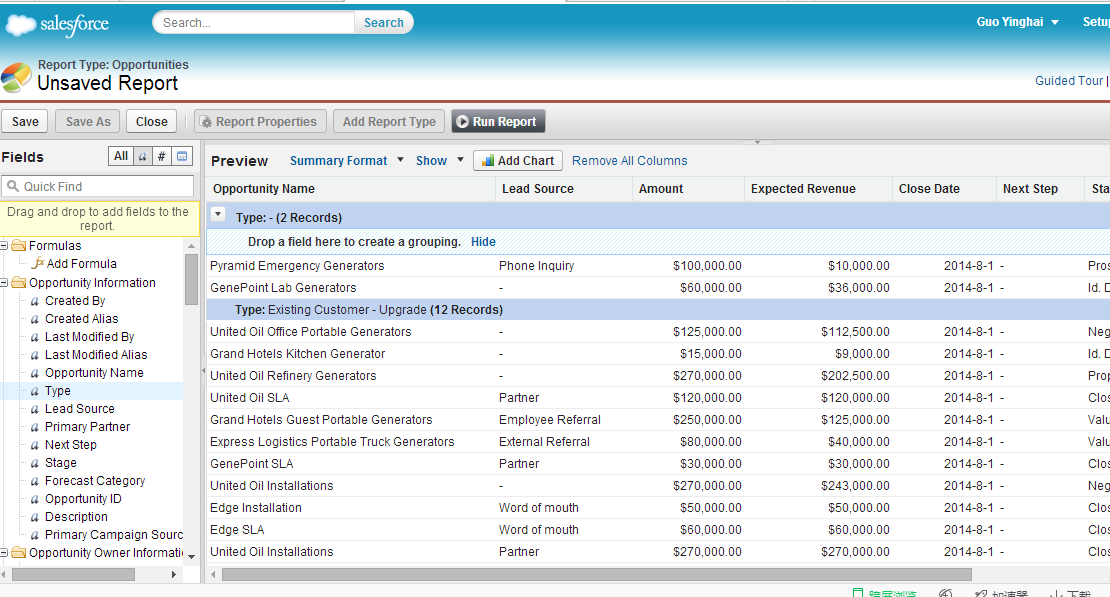The width and height of the screenshot is (1110, 597).
Task: Click the Primary Campaign Source field icon
Action: [35, 535]
